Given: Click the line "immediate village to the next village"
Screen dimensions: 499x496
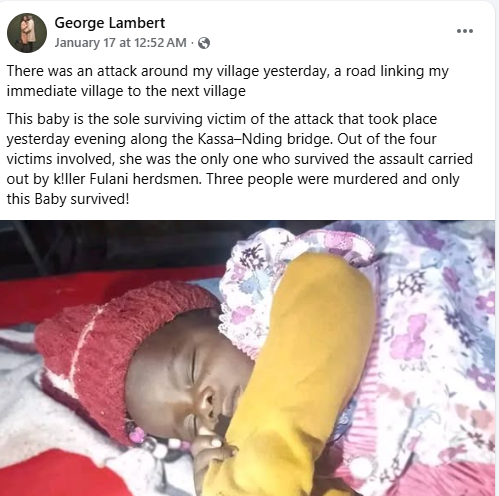Looking at the screenshot, I should (126, 91).
